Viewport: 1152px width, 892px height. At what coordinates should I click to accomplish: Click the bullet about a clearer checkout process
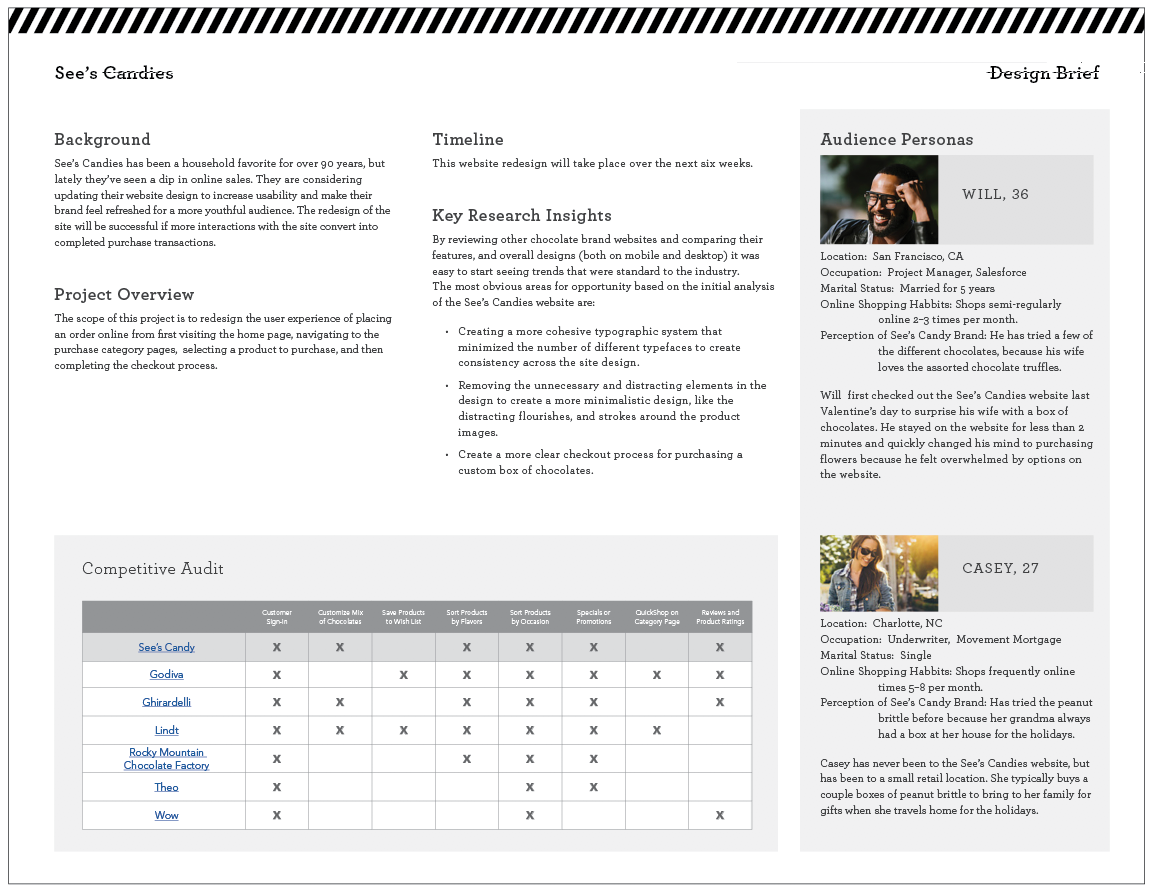[x=600, y=462]
